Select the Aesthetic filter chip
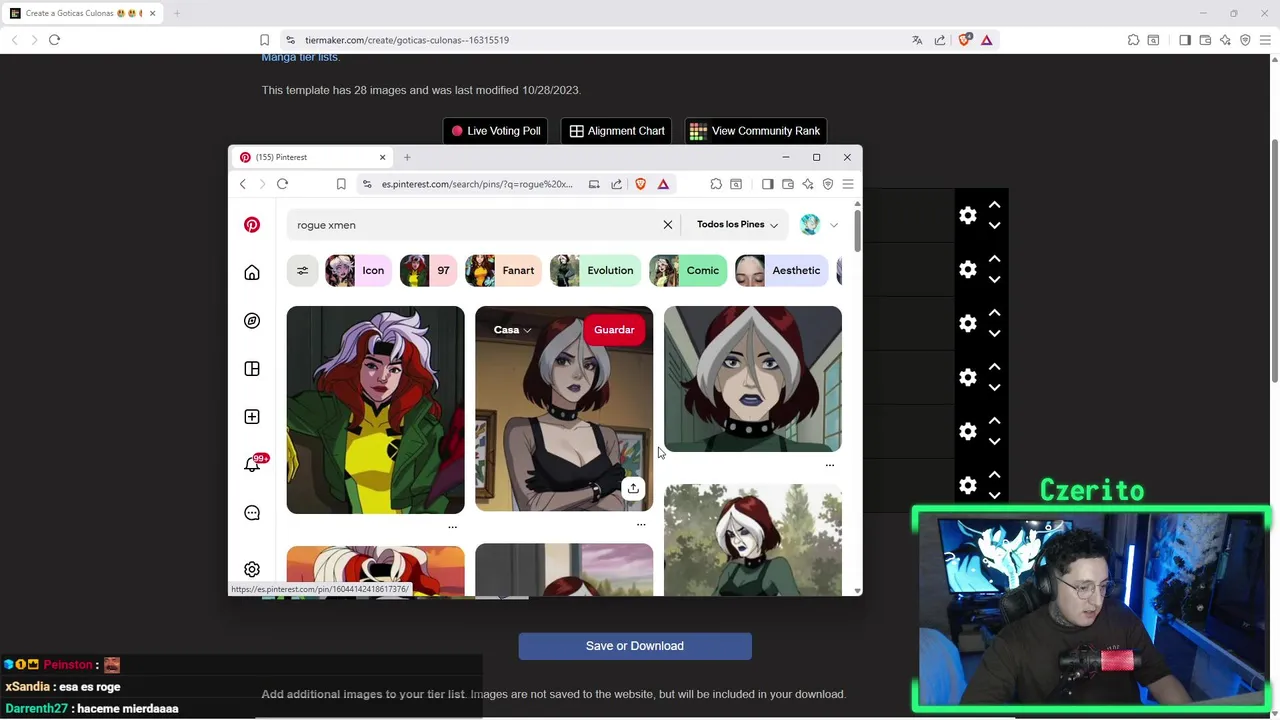The width and height of the screenshot is (1280, 720). pos(781,270)
